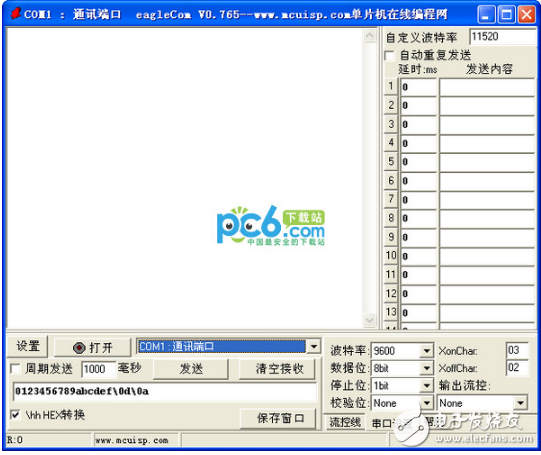Click the 保存窗口 button
This screenshot has height=455, width=541.
point(279,418)
